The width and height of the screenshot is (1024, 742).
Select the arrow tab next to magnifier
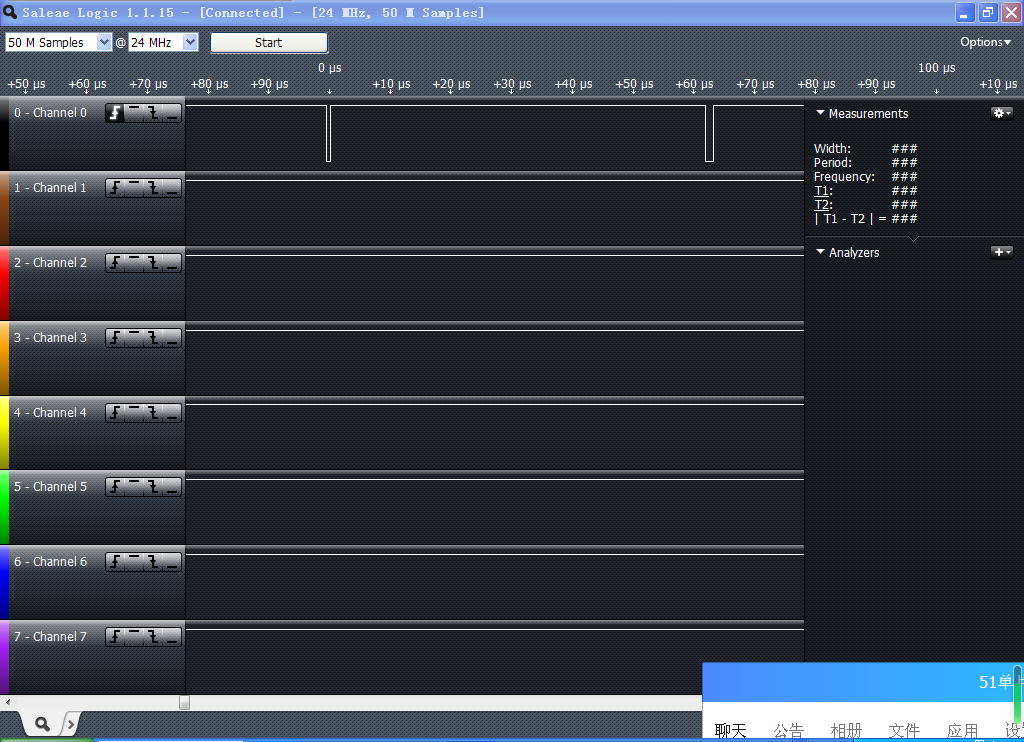(x=71, y=724)
